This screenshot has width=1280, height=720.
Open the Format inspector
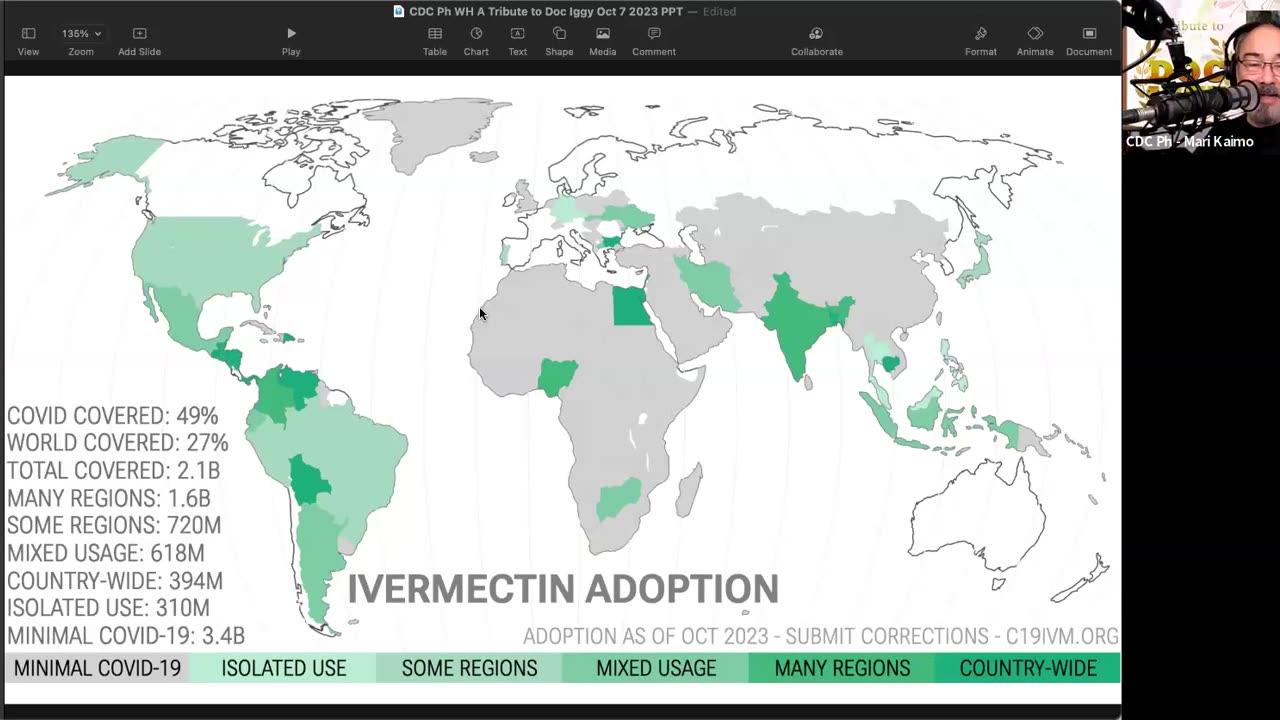(981, 40)
